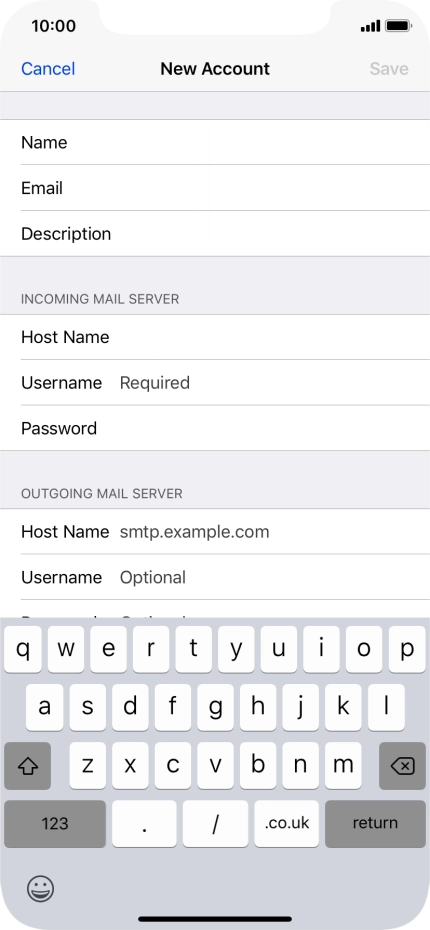
Task: Focus the incoming server Password field
Action: [x=215, y=428]
